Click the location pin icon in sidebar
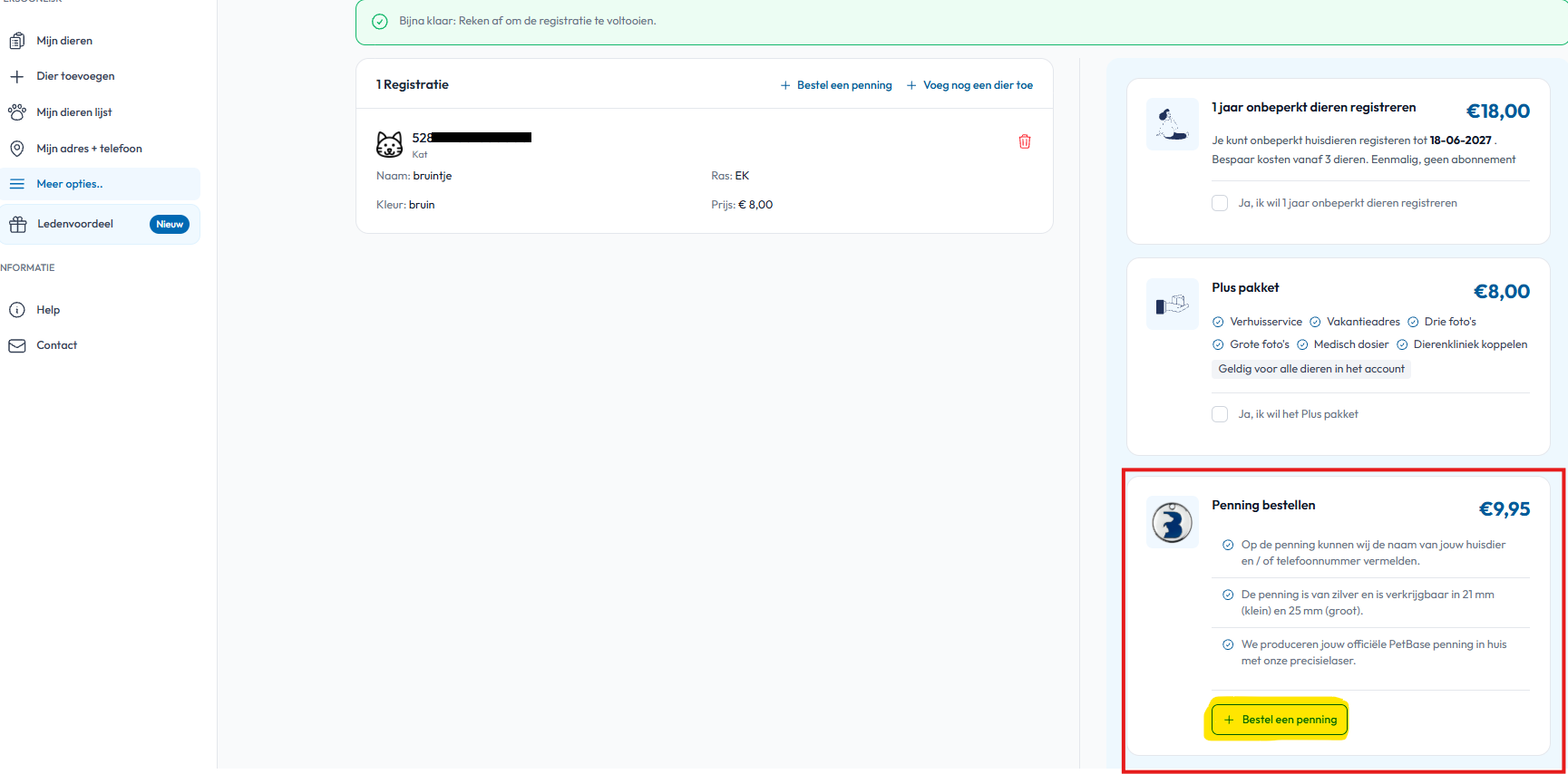This screenshot has height=774, width=1568. click(17, 149)
